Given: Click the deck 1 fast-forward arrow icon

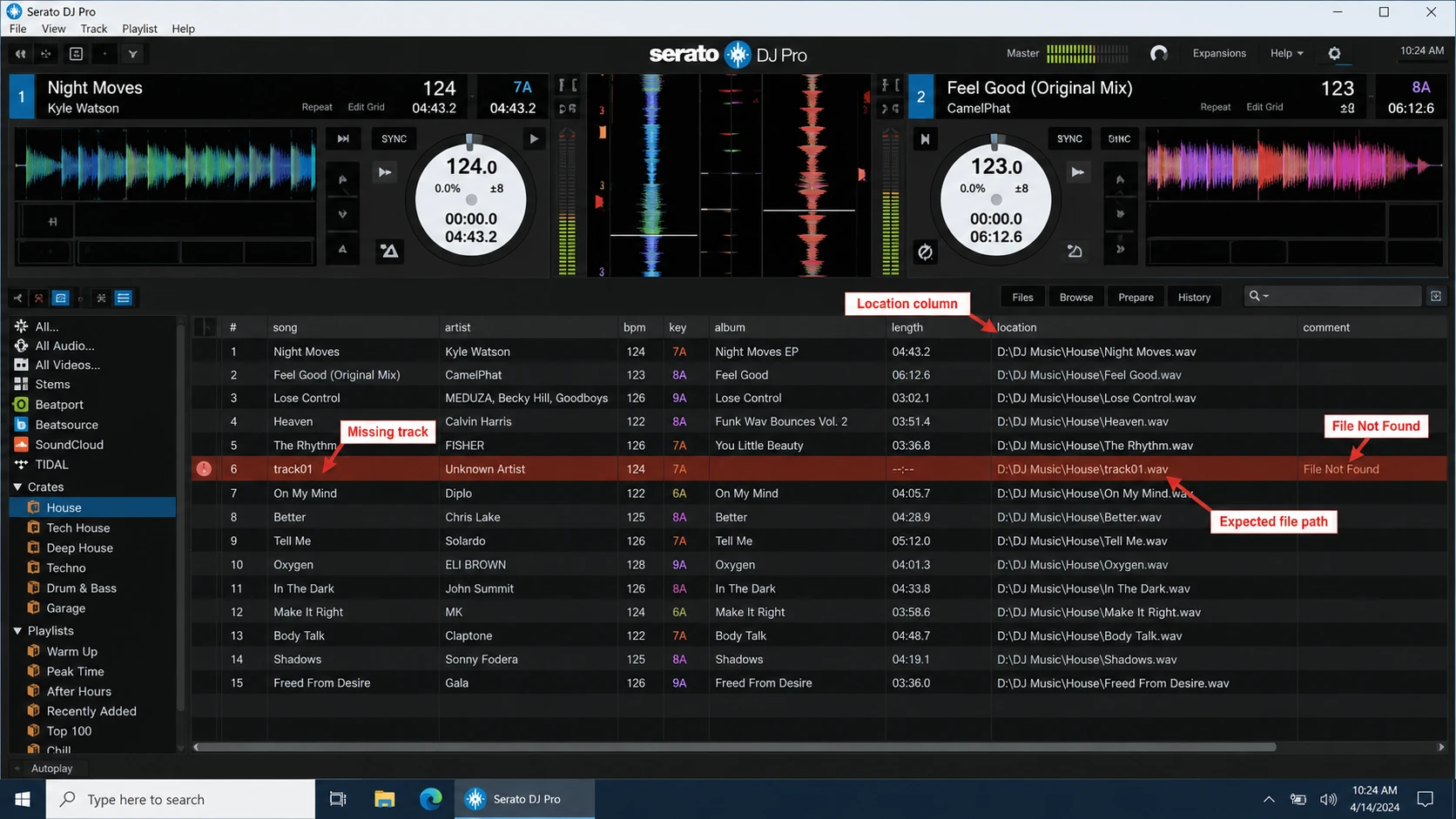Looking at the screenshot, I should [385, 172].
